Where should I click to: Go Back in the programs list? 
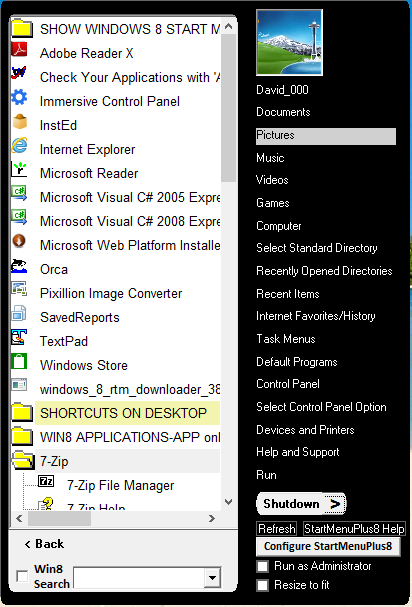point(44,544)
